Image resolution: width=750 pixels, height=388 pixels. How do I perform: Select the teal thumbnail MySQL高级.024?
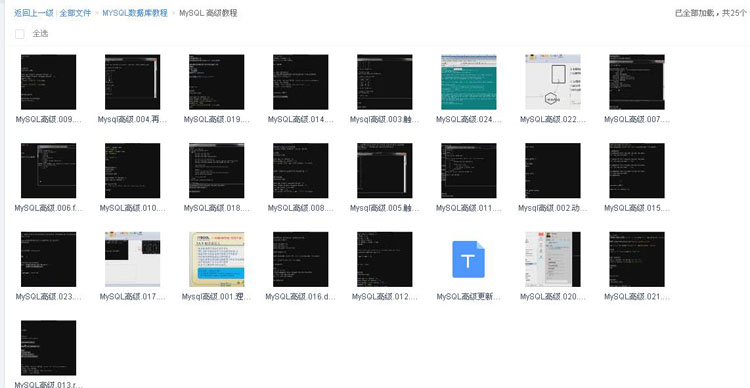(x=469, y=82)
